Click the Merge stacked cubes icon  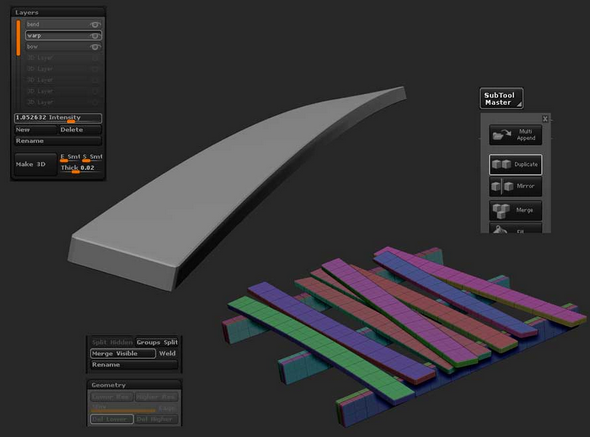click(x=501, y=210)
